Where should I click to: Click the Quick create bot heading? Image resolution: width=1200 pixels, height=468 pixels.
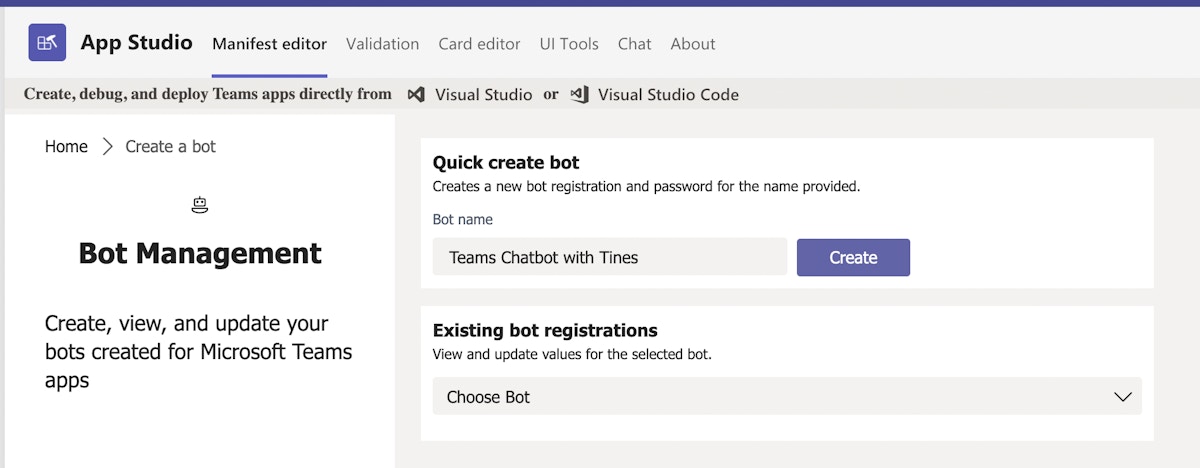pos(506,163)
